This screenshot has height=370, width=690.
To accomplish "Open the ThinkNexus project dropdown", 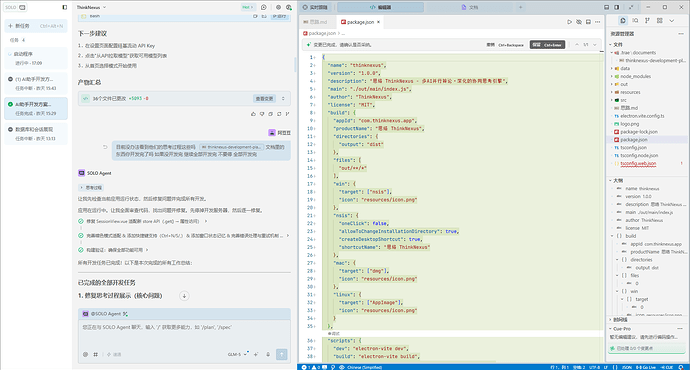I will click(x=91, y=7).
